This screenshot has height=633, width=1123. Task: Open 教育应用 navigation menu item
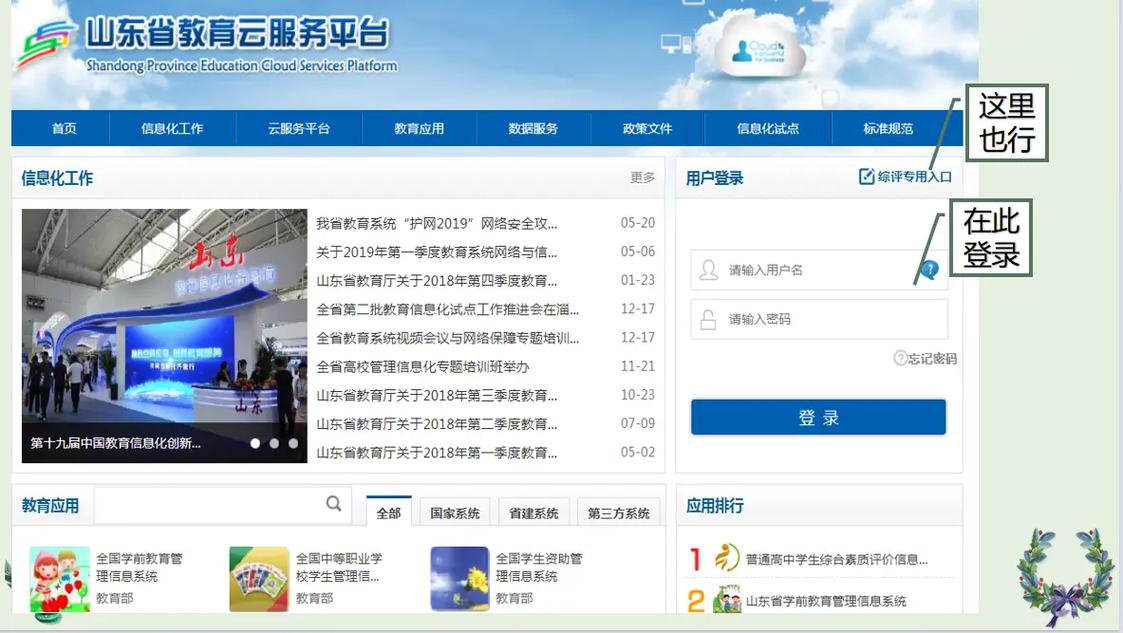(419, 128)
